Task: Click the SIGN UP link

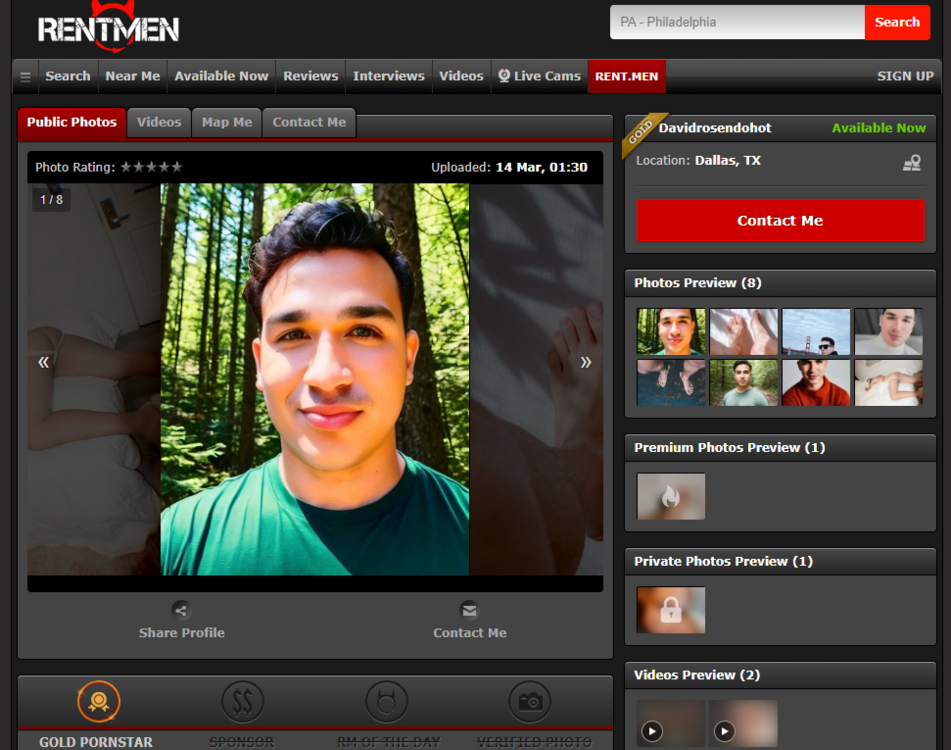Action: [x=905, y=76]
